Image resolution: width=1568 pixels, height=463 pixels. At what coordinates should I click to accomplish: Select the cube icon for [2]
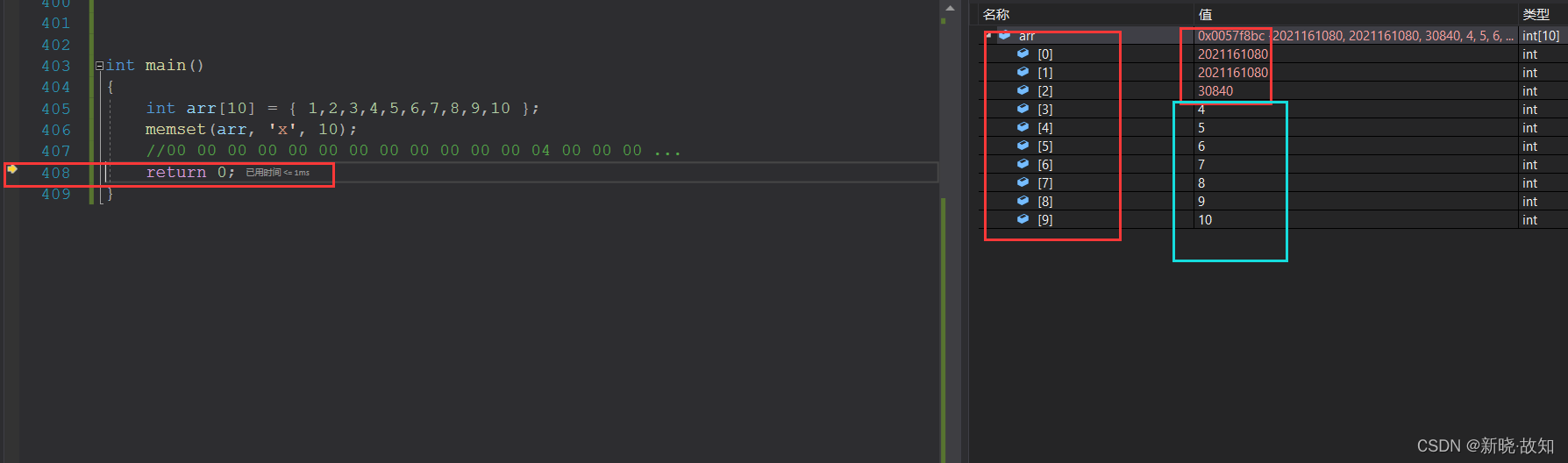click(1023, 90)
